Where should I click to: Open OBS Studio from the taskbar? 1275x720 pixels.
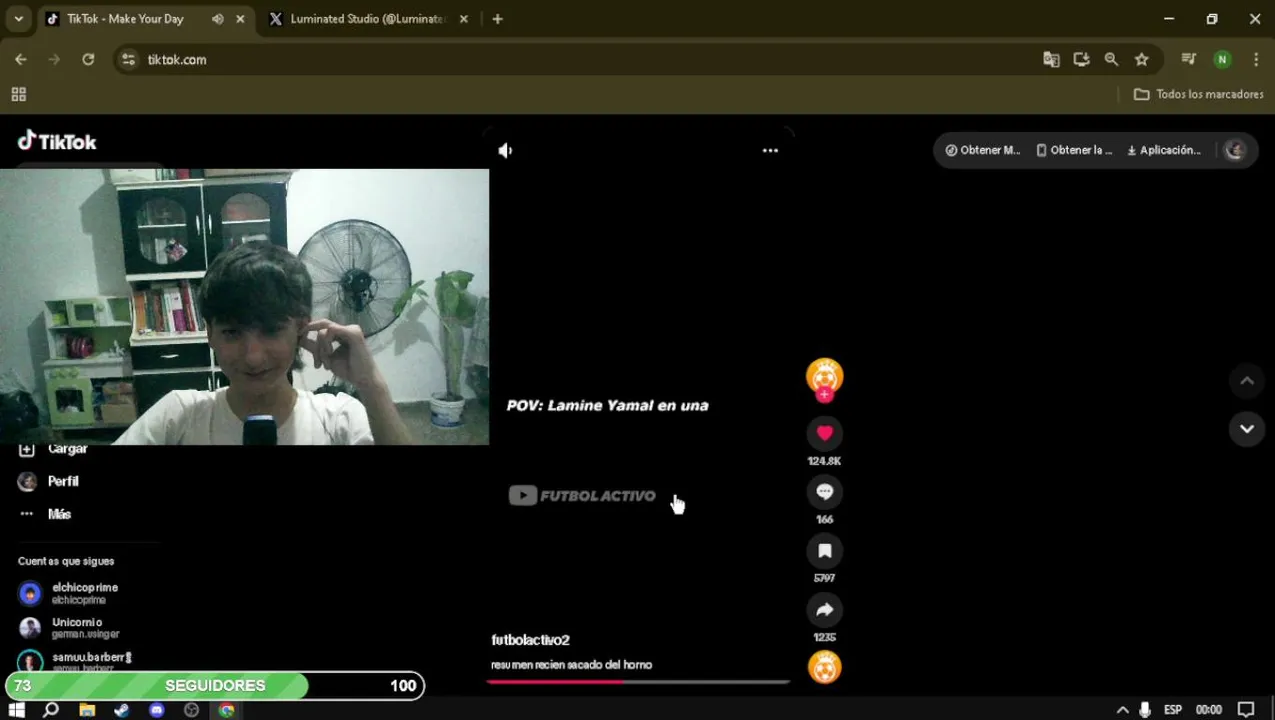click(192, 710)
